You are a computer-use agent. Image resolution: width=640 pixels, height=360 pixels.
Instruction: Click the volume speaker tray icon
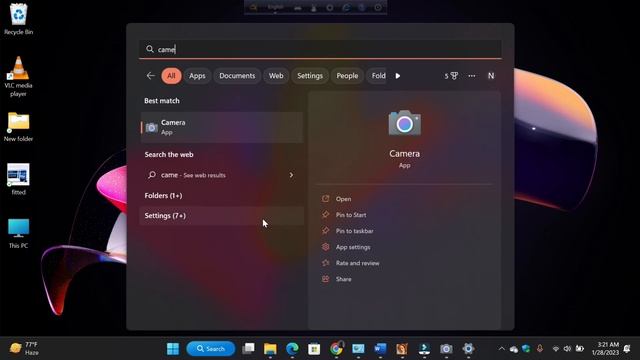pos(567,349)
